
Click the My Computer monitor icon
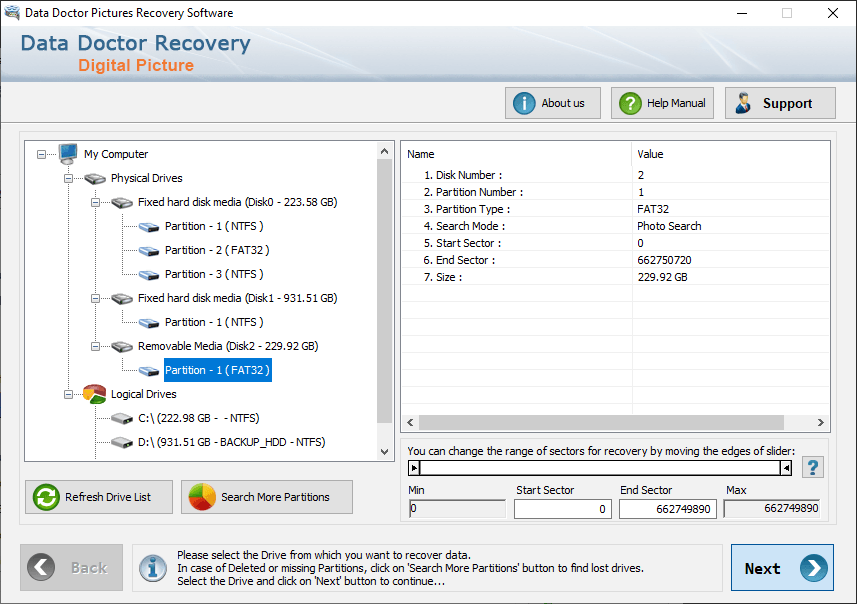click(68, 154)
